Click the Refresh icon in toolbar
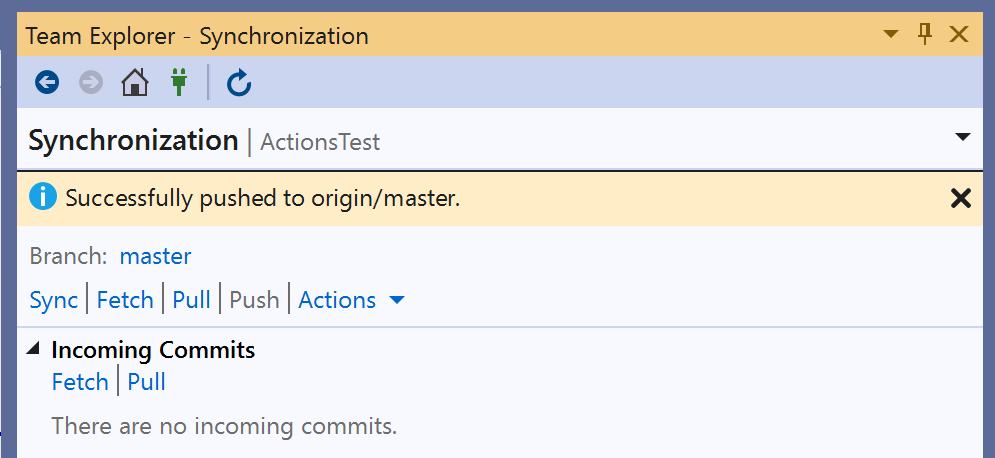 [239, 82]
